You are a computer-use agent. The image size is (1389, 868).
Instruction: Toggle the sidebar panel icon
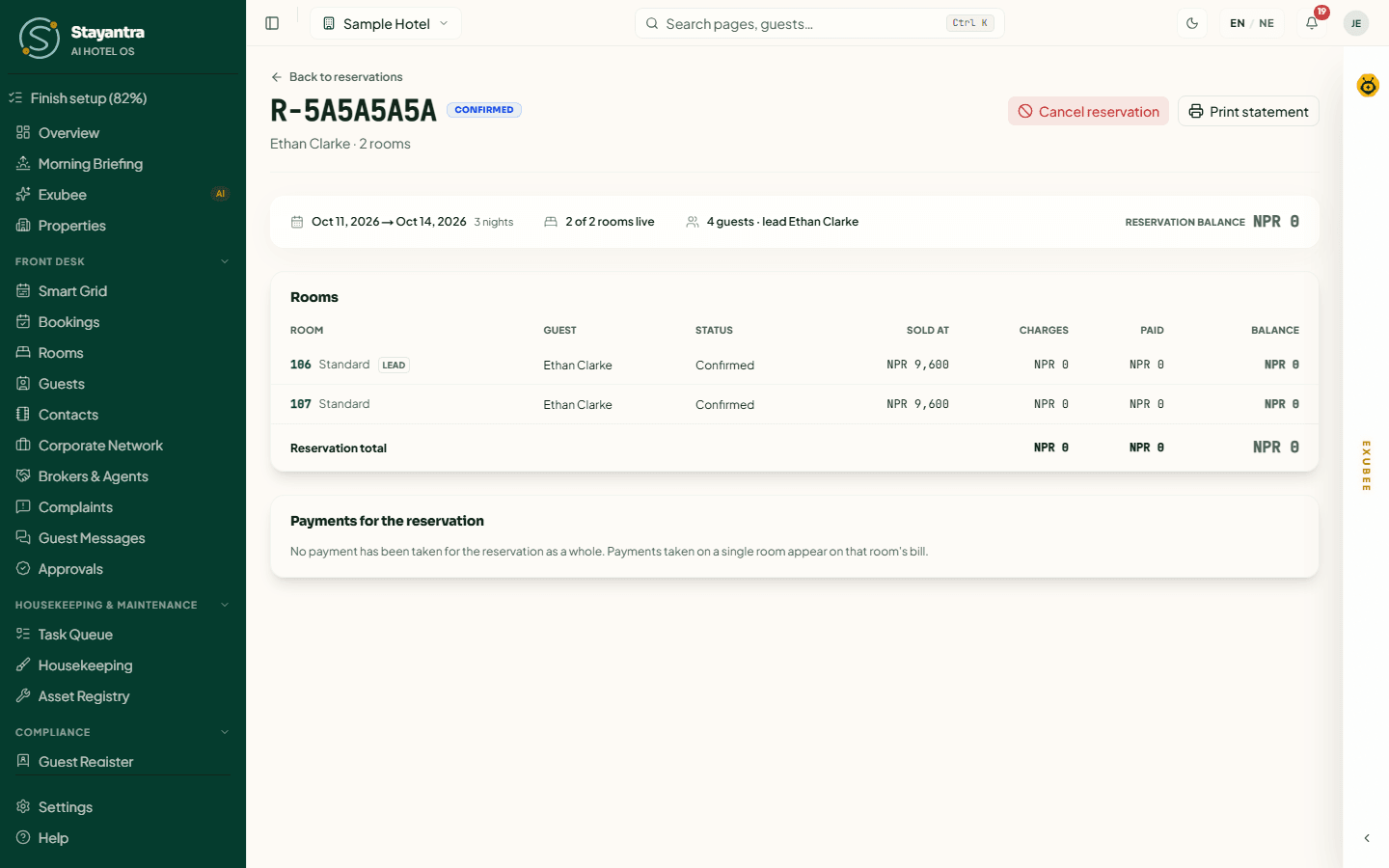(x=272, y=23)
